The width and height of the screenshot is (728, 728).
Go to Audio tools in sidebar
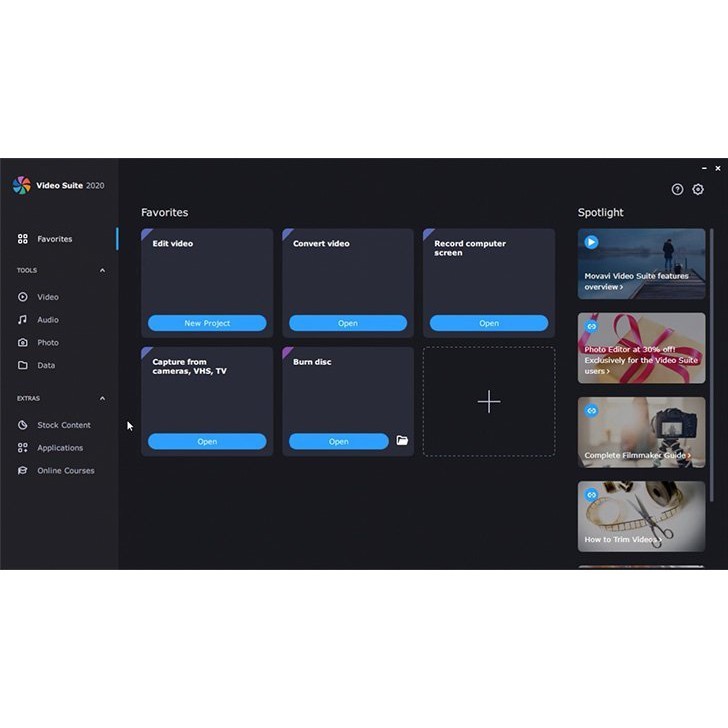tap(47, 320)
